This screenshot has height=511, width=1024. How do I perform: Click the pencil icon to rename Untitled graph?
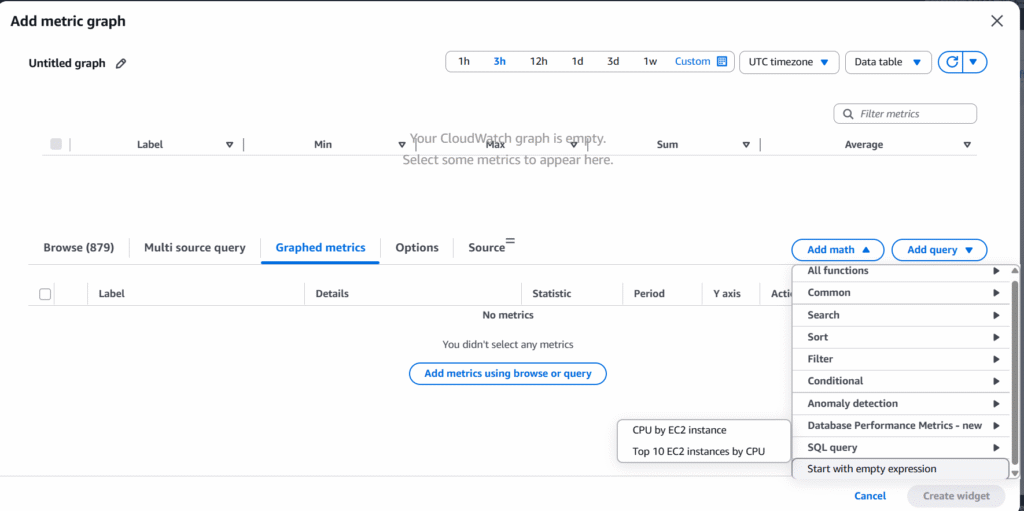tap(121, 63)
